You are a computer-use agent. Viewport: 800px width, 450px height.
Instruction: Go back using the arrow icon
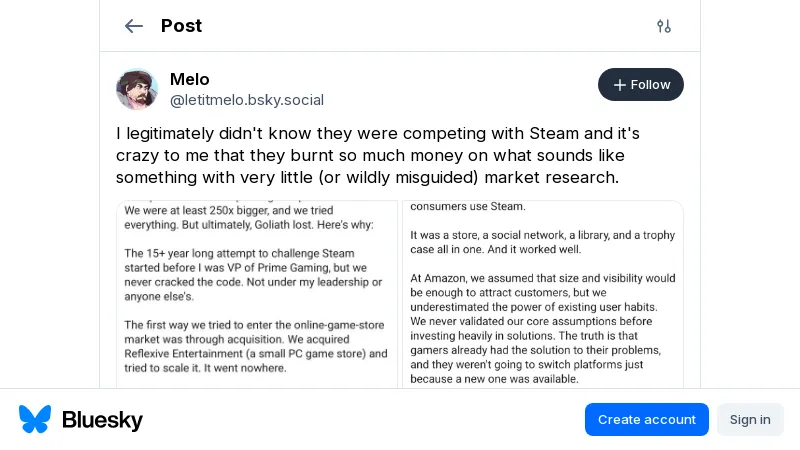(x=134, y=26)
